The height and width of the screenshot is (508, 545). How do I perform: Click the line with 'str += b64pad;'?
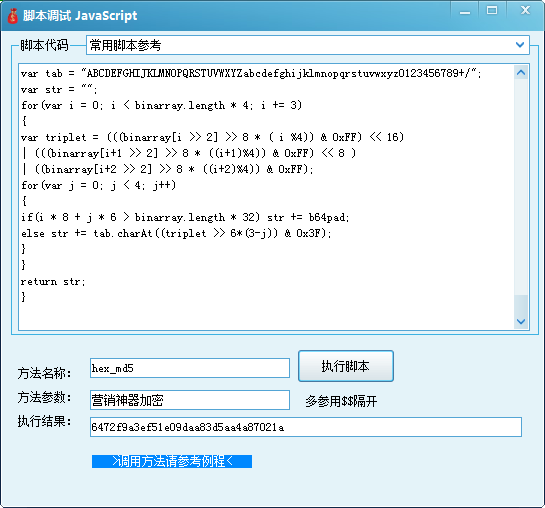click(185, 217)
